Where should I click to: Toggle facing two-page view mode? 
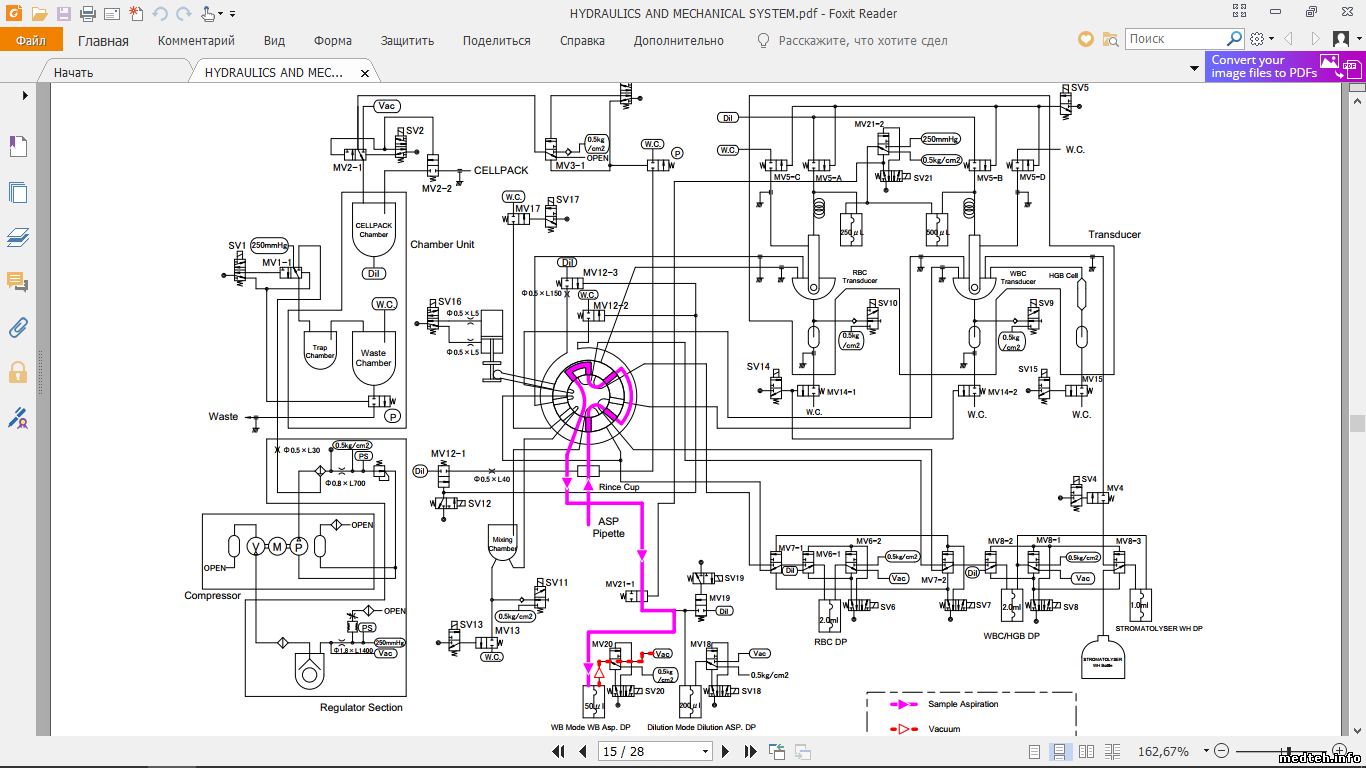(1086, 751)
